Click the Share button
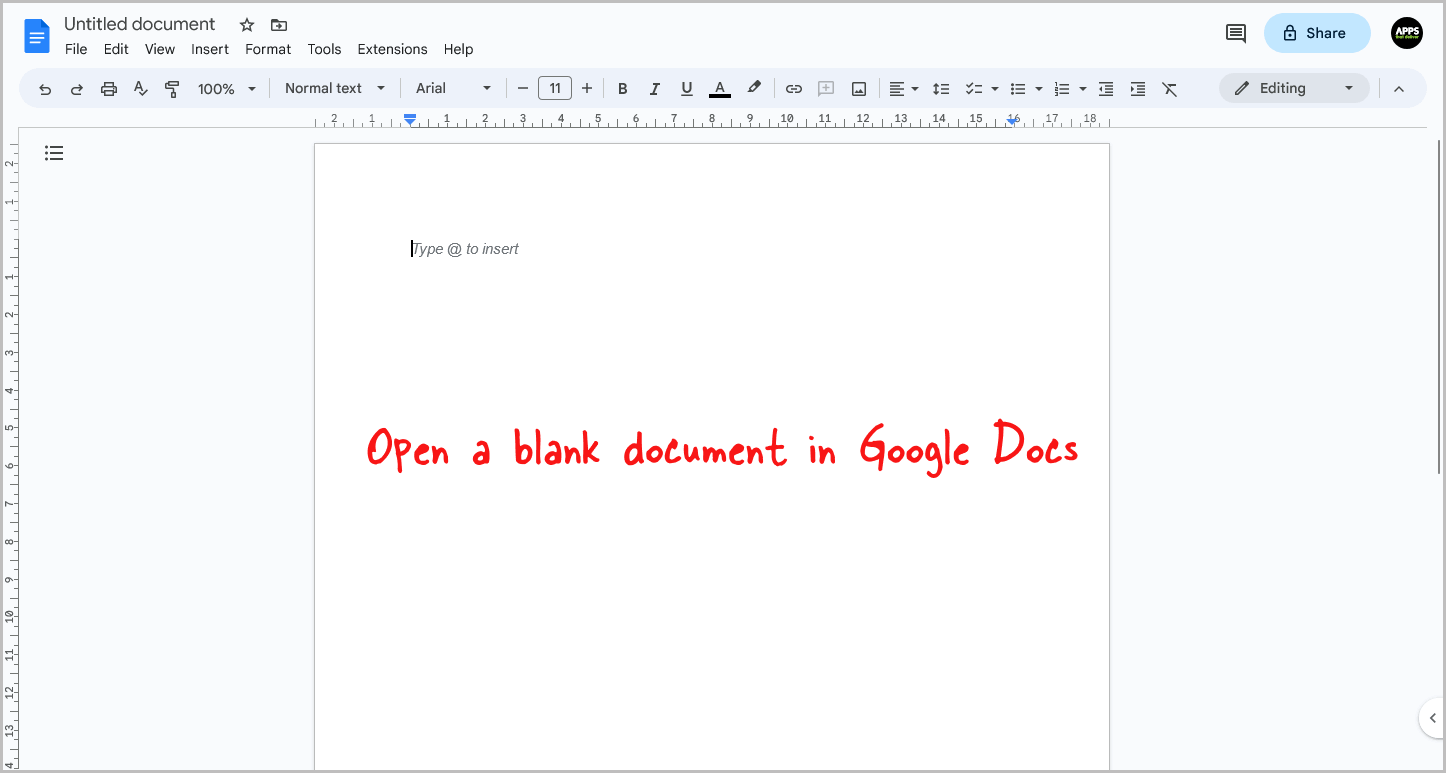1446x773 pixels. (1317, 33)
